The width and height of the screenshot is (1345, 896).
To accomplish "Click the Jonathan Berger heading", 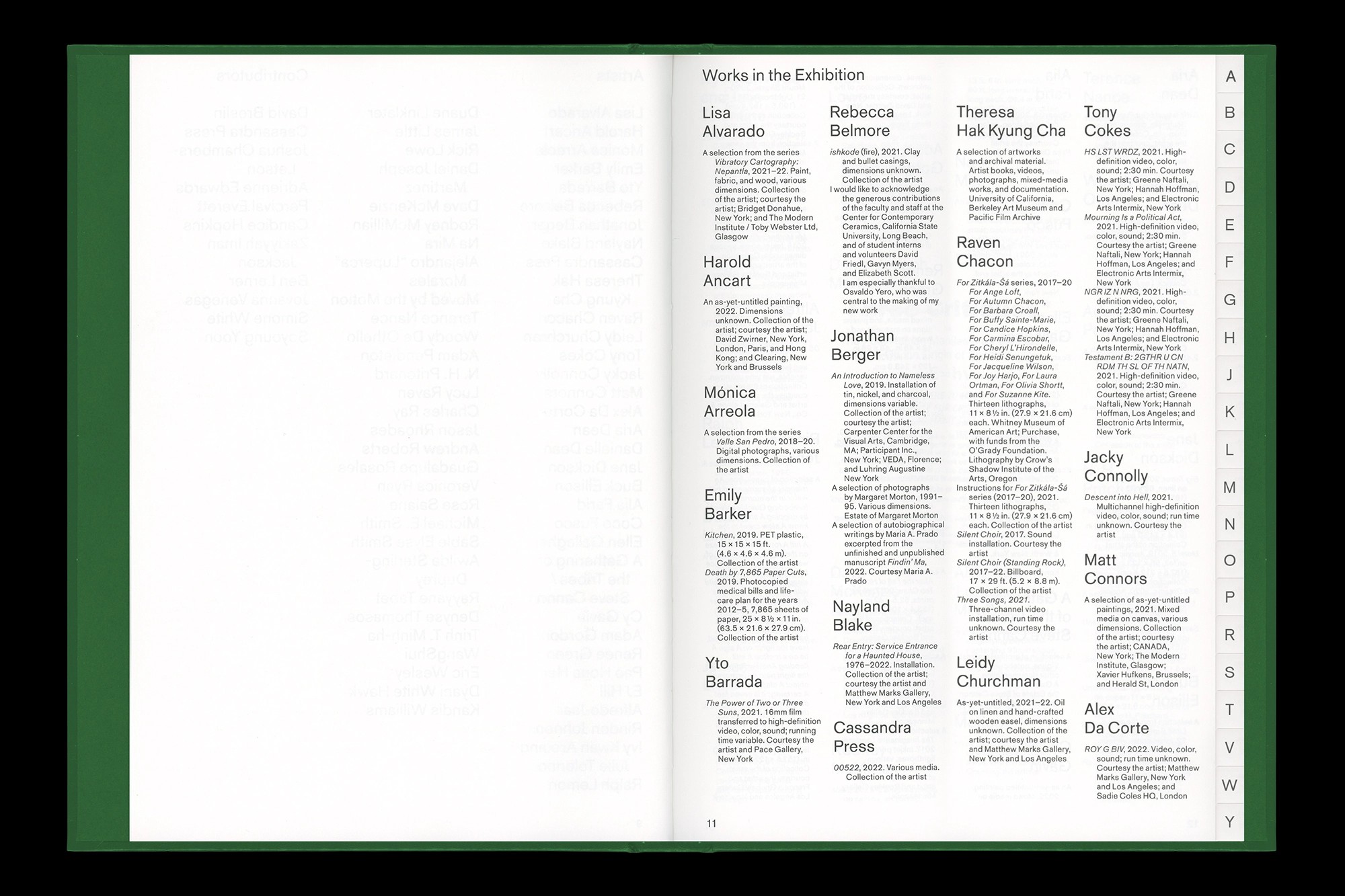I will click(863, 345).
